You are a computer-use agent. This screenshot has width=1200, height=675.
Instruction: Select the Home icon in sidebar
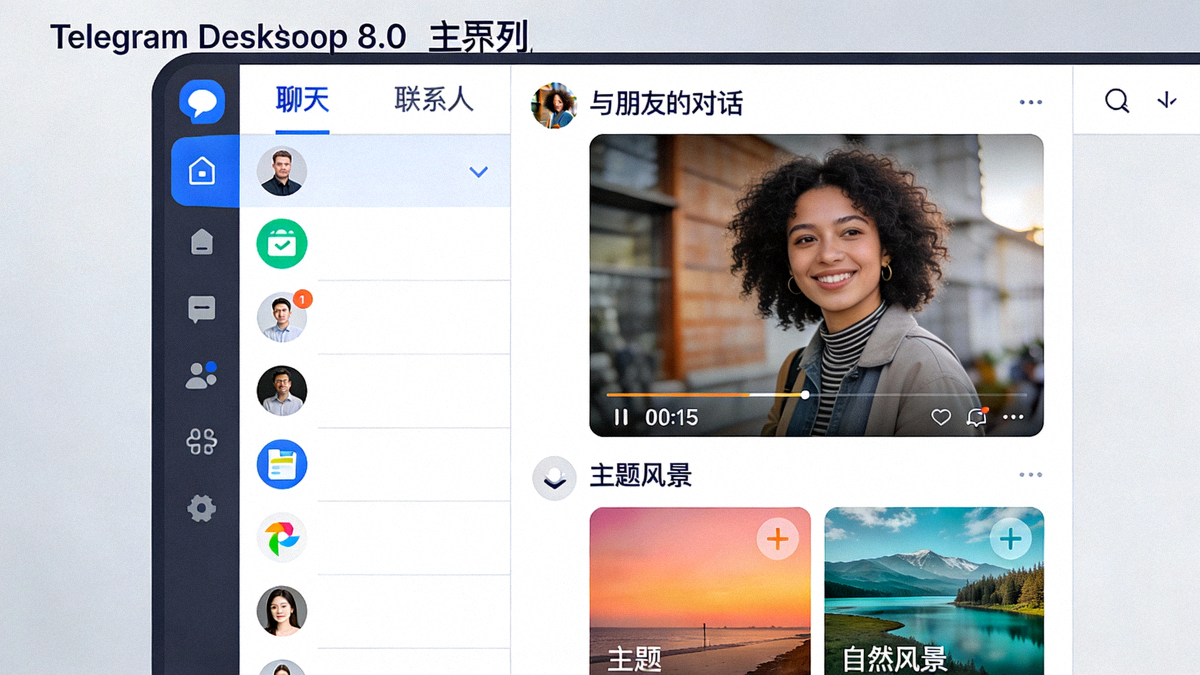tap(204, 171)
